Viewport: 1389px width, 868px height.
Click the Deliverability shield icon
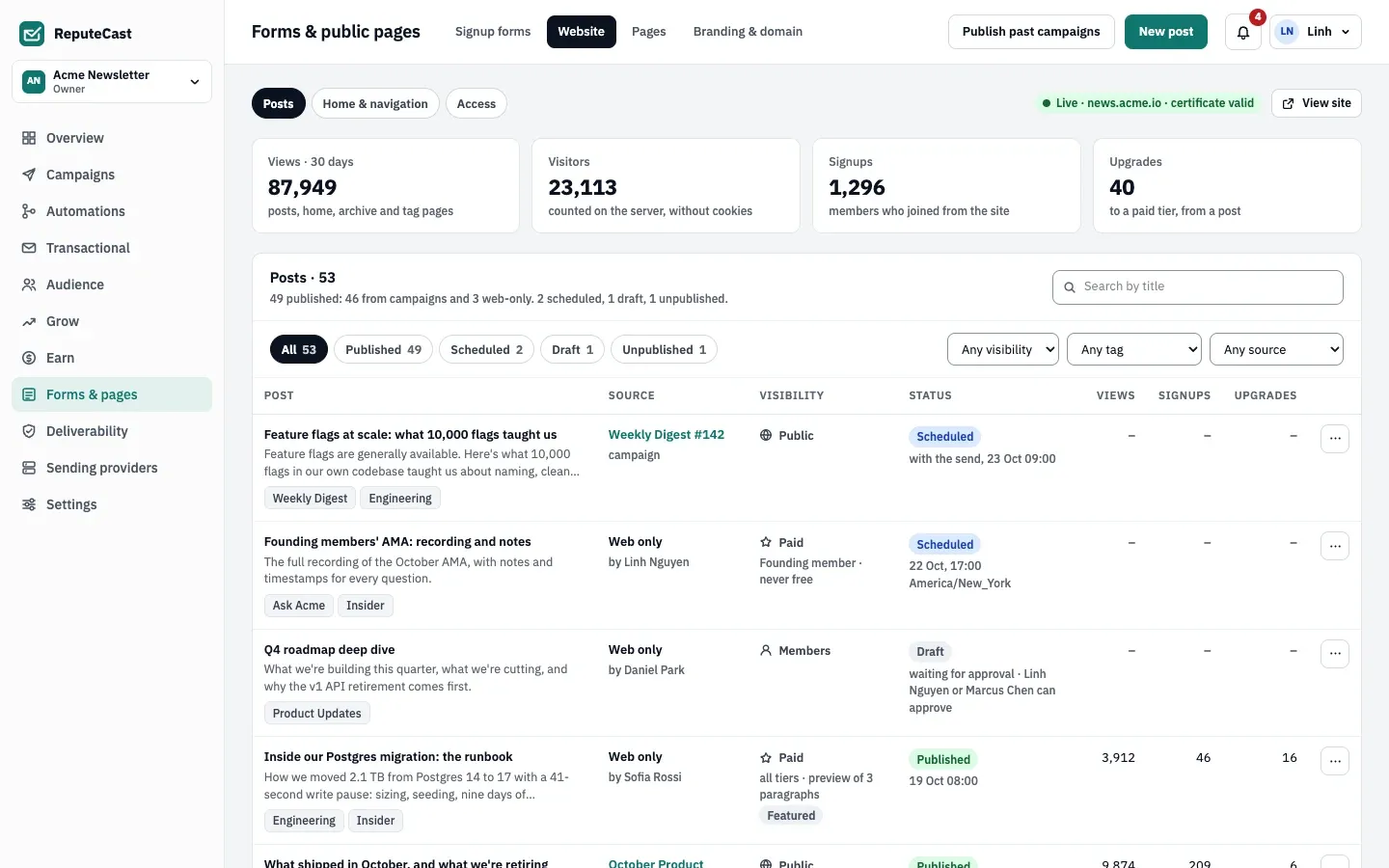29,431
